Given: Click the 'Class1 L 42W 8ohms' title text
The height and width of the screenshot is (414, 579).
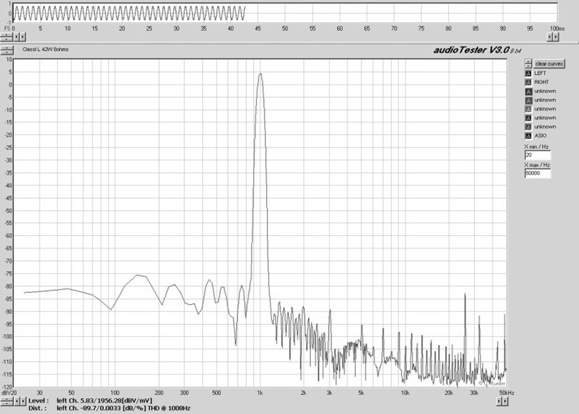Looking at the screenshot, I should click(x=45, y=49).
